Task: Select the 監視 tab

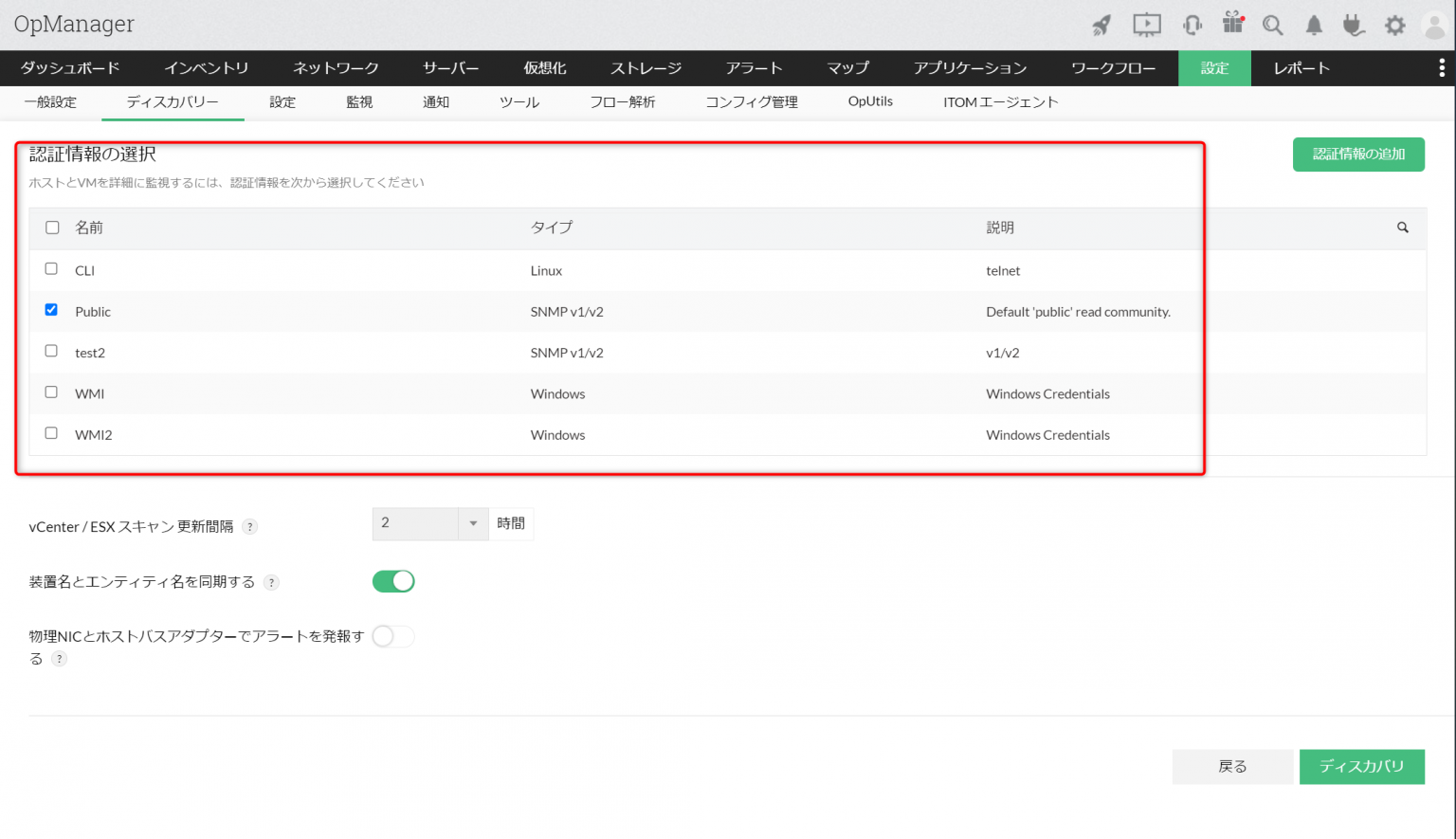Action: [x=359, y=101]
